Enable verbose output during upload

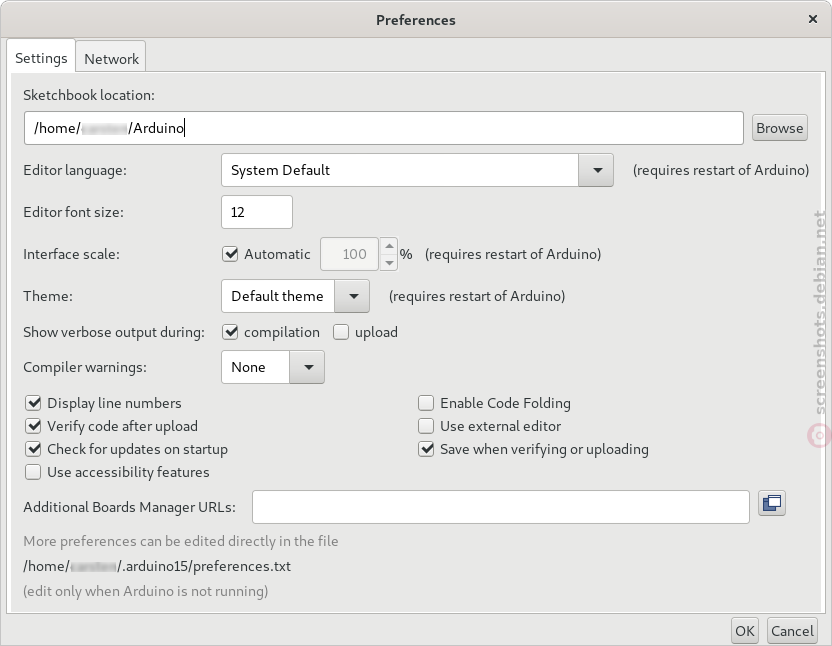click(341, 332)
